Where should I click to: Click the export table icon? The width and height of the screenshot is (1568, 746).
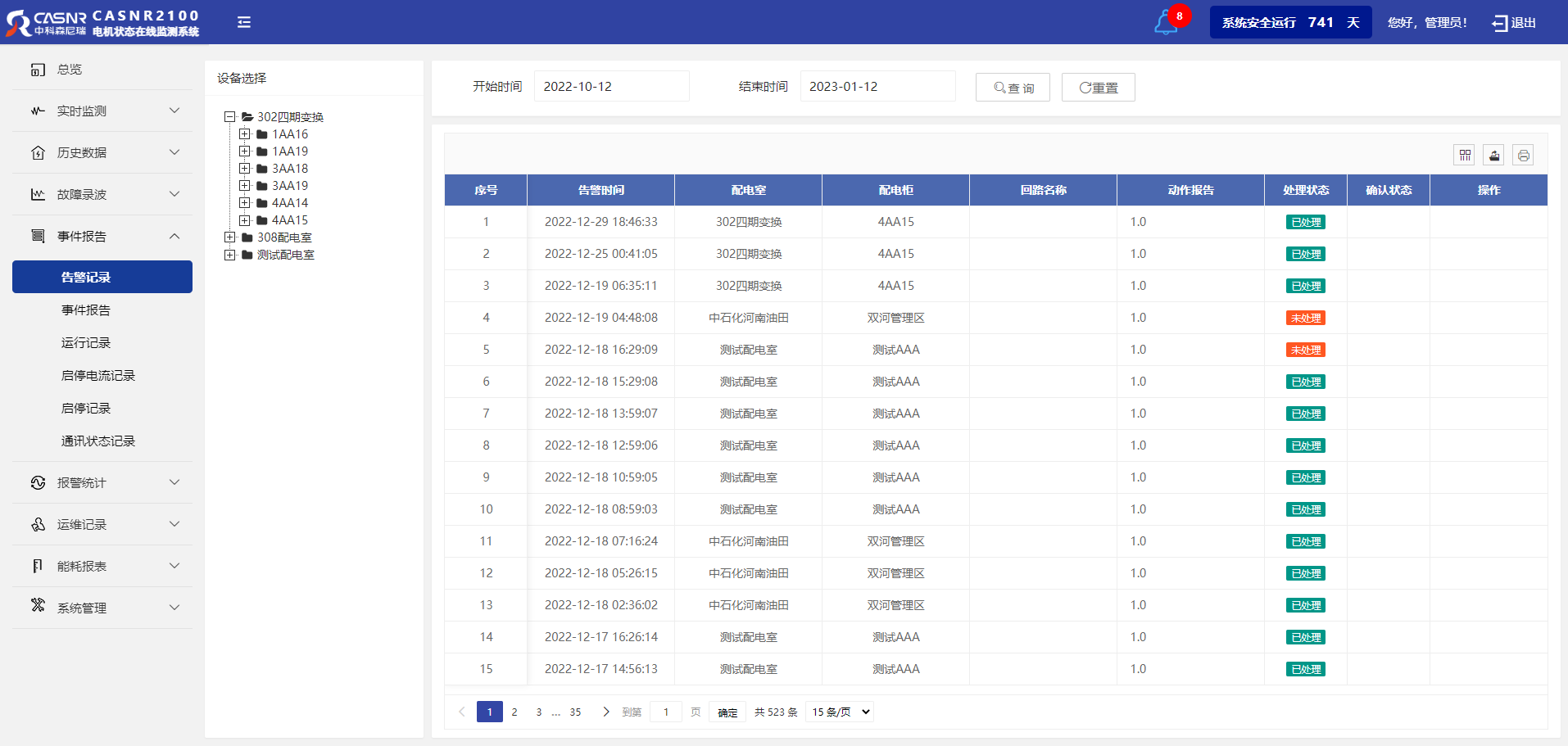pos(1494,155)
